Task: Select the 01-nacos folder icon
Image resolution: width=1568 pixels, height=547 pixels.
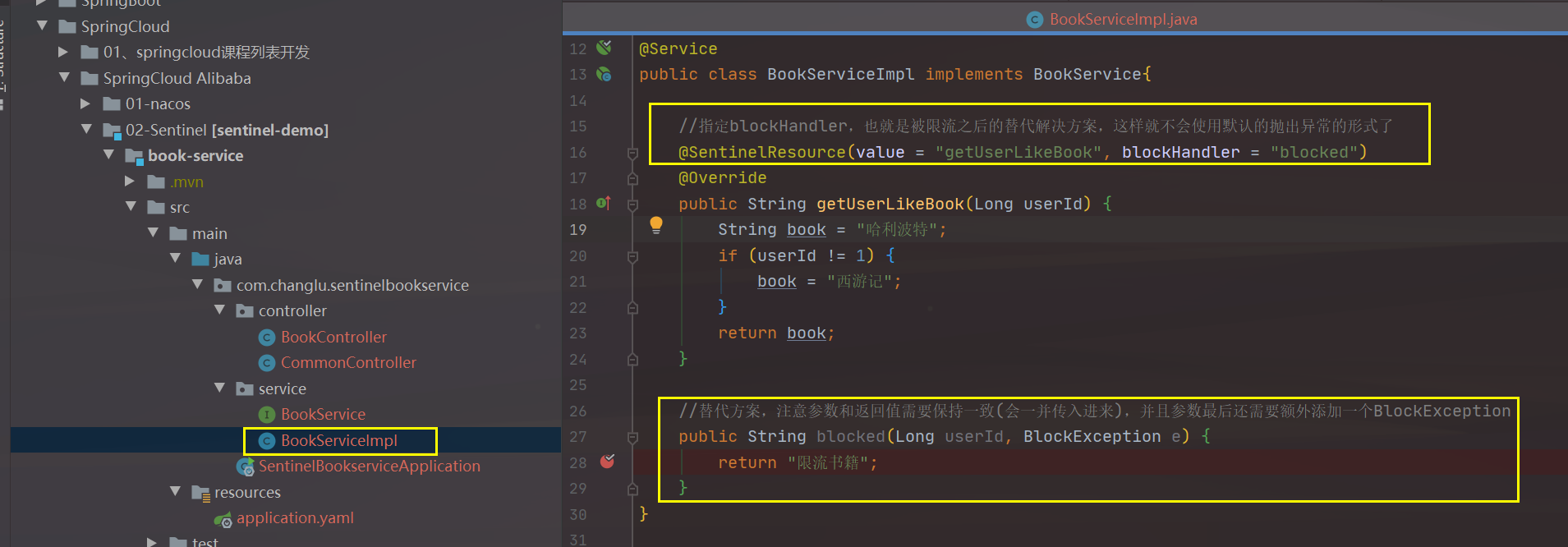Action: pos(112,103)
